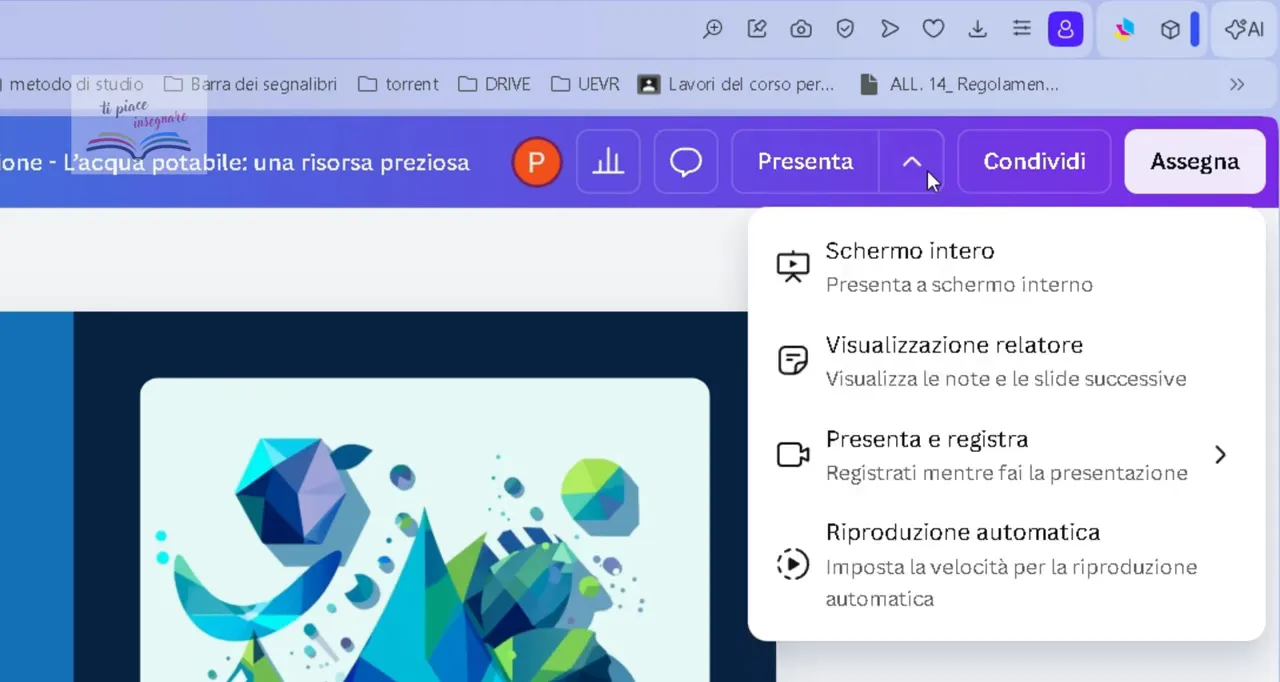Open the ALL. 14_ Regolamen... bookmark
Image resolution: width=1280 pixels, height=682 pixels.
pos(959,84)
